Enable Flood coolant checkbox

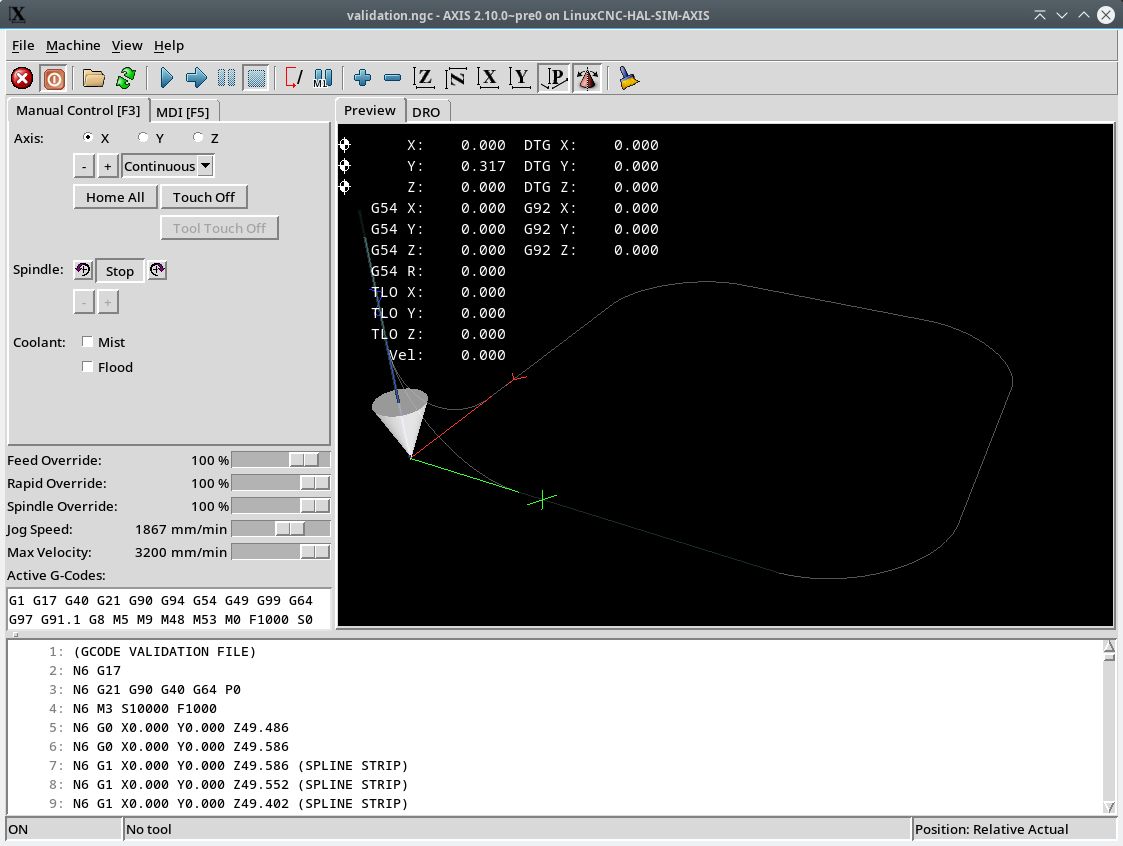click(x=87, y=367)
